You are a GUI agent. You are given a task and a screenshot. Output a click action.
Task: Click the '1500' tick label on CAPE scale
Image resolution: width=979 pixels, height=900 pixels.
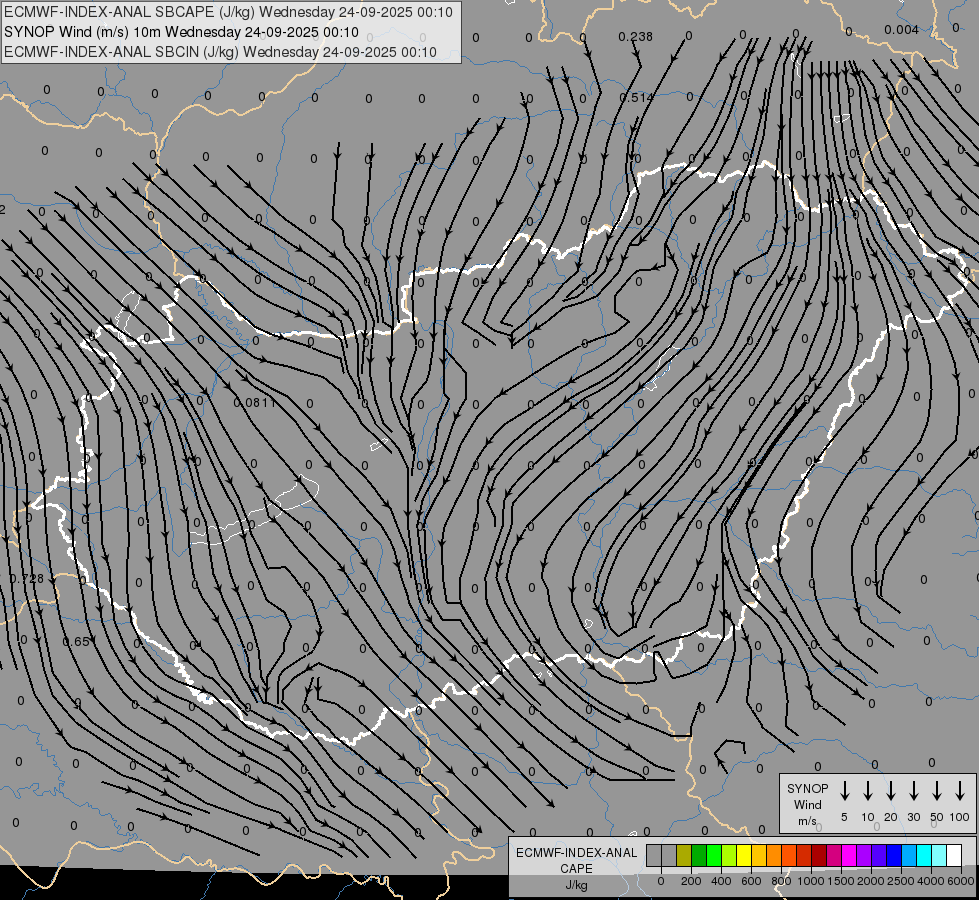click(841, 881)
